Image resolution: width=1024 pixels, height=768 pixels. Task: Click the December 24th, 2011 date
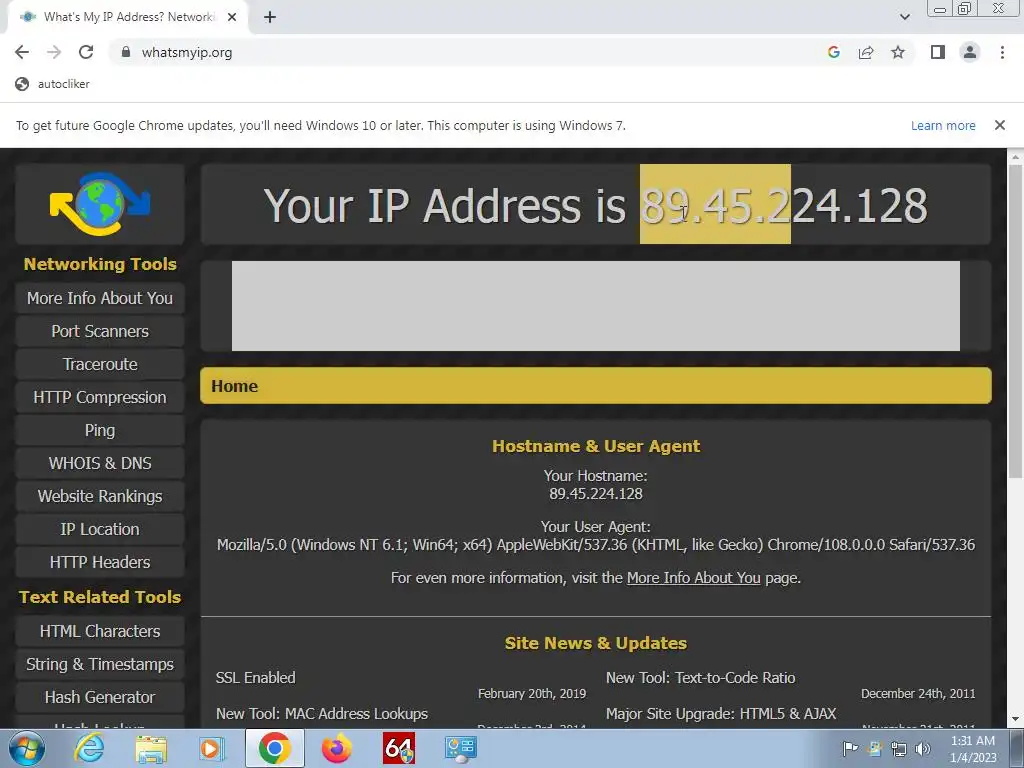(918, 694)
